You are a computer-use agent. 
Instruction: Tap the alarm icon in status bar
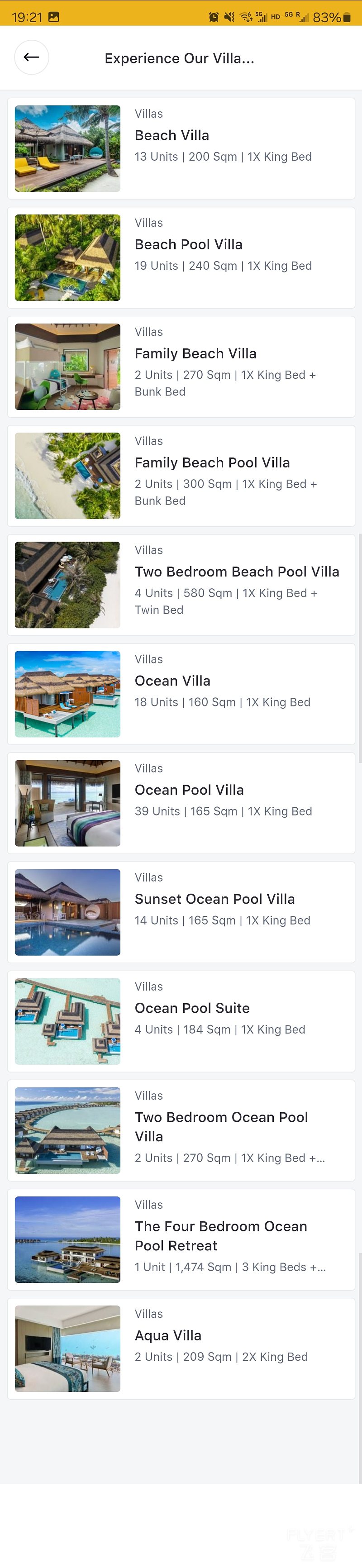(214, 17)
